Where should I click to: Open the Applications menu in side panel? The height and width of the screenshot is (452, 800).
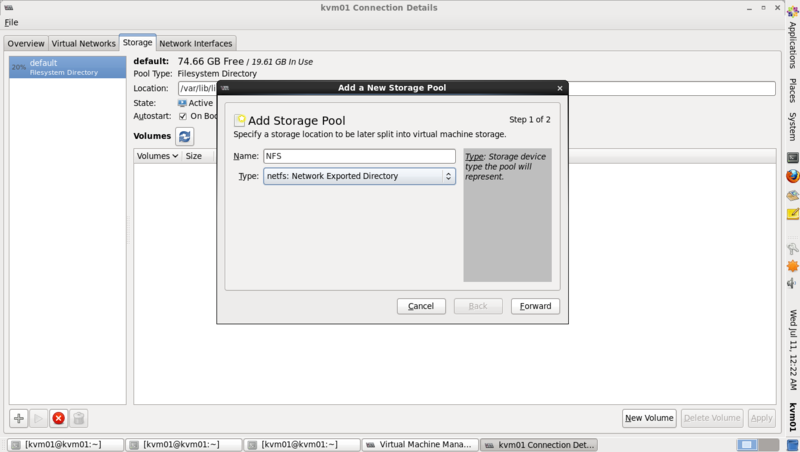click(792, 45)
